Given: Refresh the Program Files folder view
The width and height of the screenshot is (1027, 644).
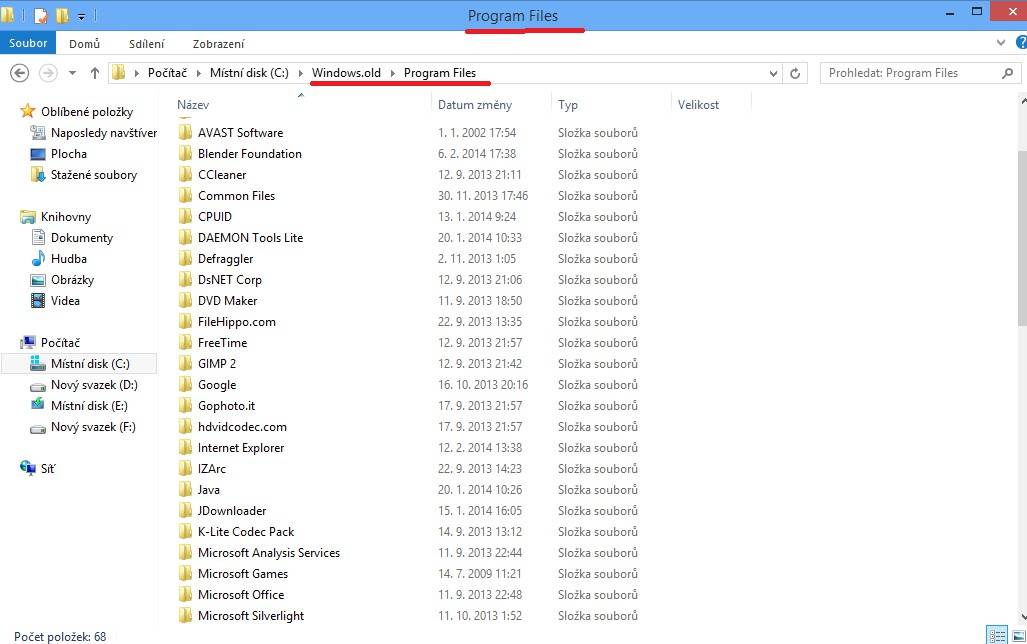Looking at the screenshot, I should click(x=795, y=73).
